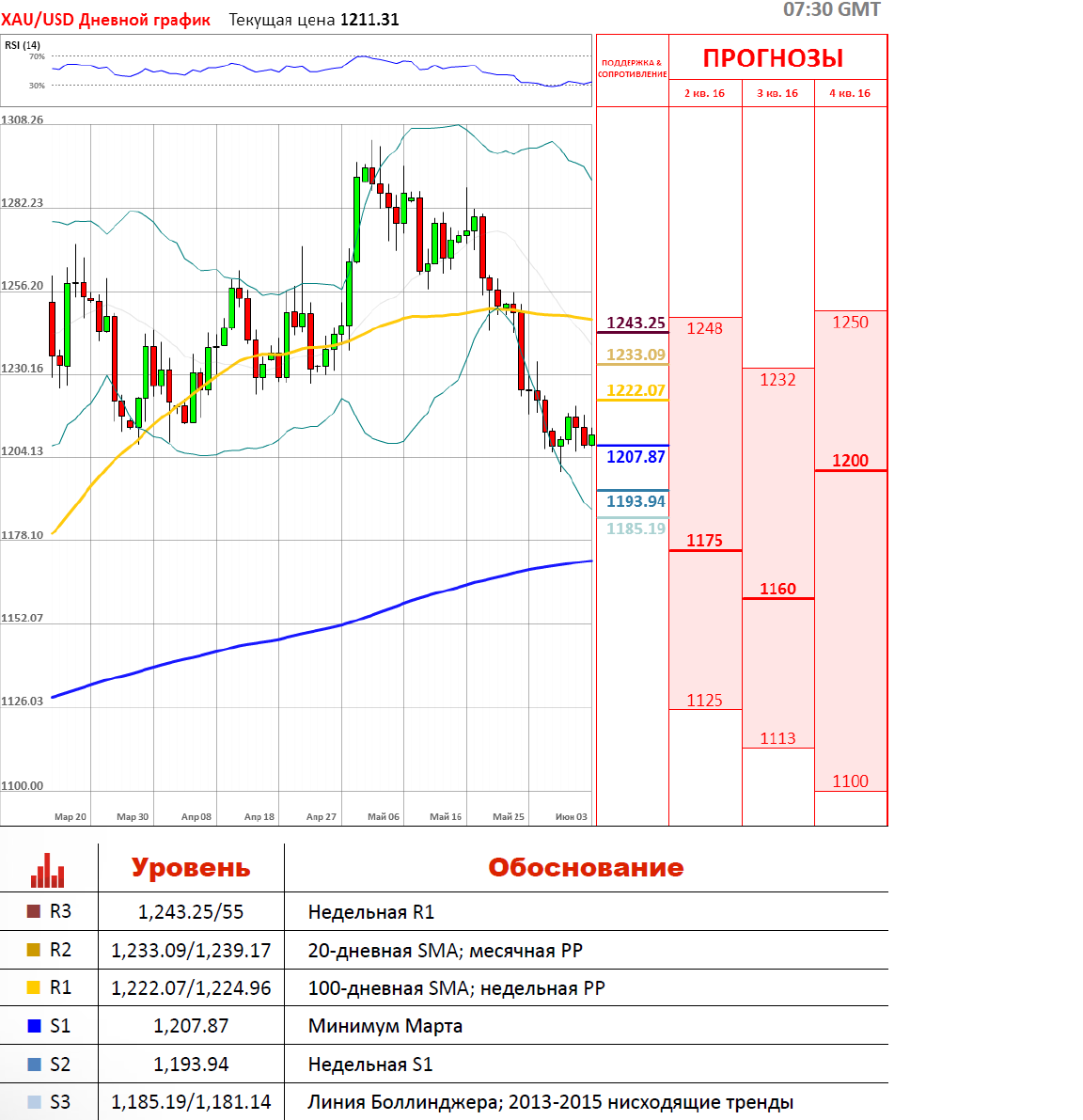This screenshot has height=1120, width=1083.
Task: Click the 1,222.07/1,224.96 level cell
Action: (x=191, y=987)
